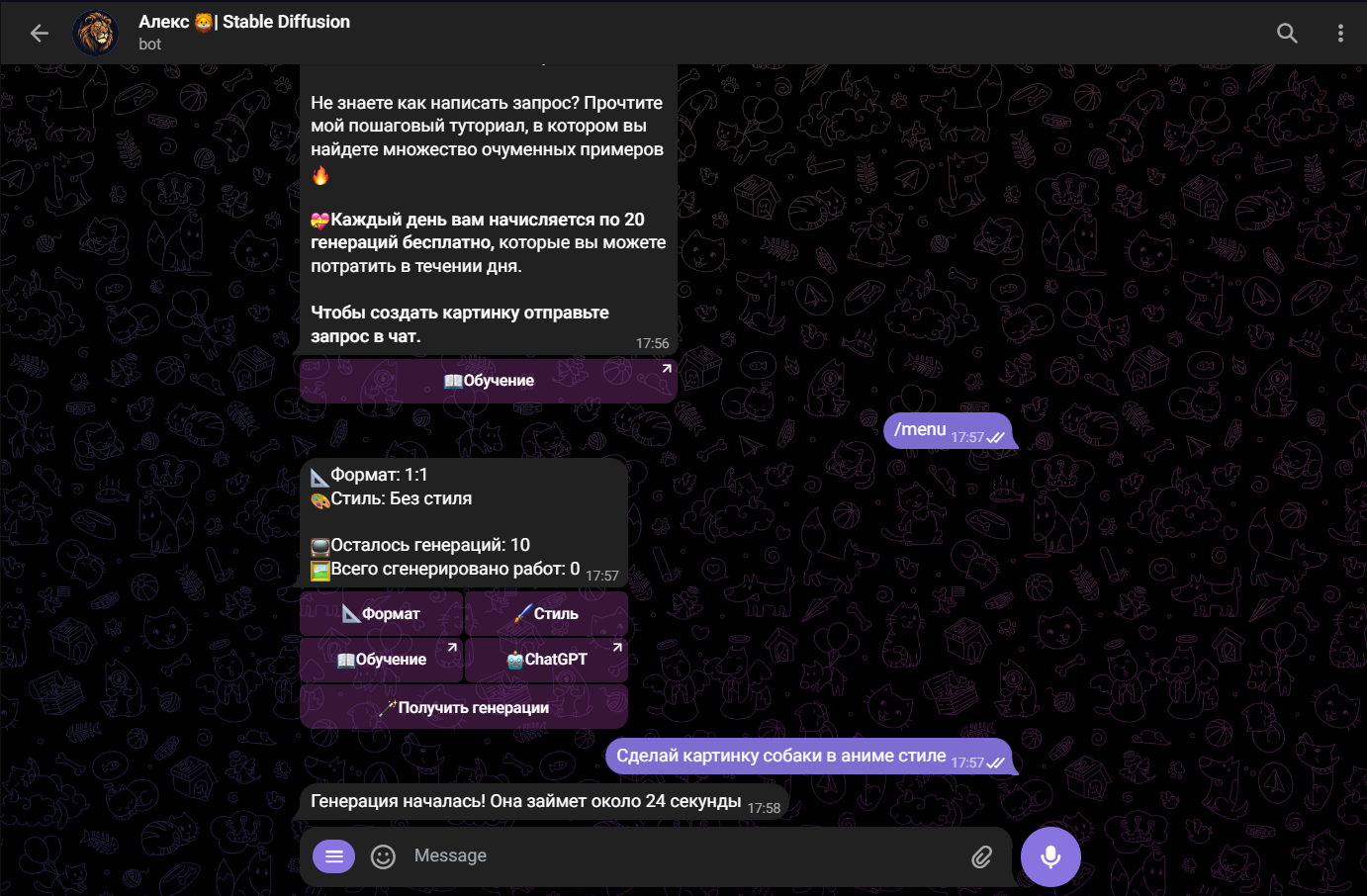The image size is (1367, 896).
Task: Click the Стиль: Без стиля line
Action: pos(391,499)
